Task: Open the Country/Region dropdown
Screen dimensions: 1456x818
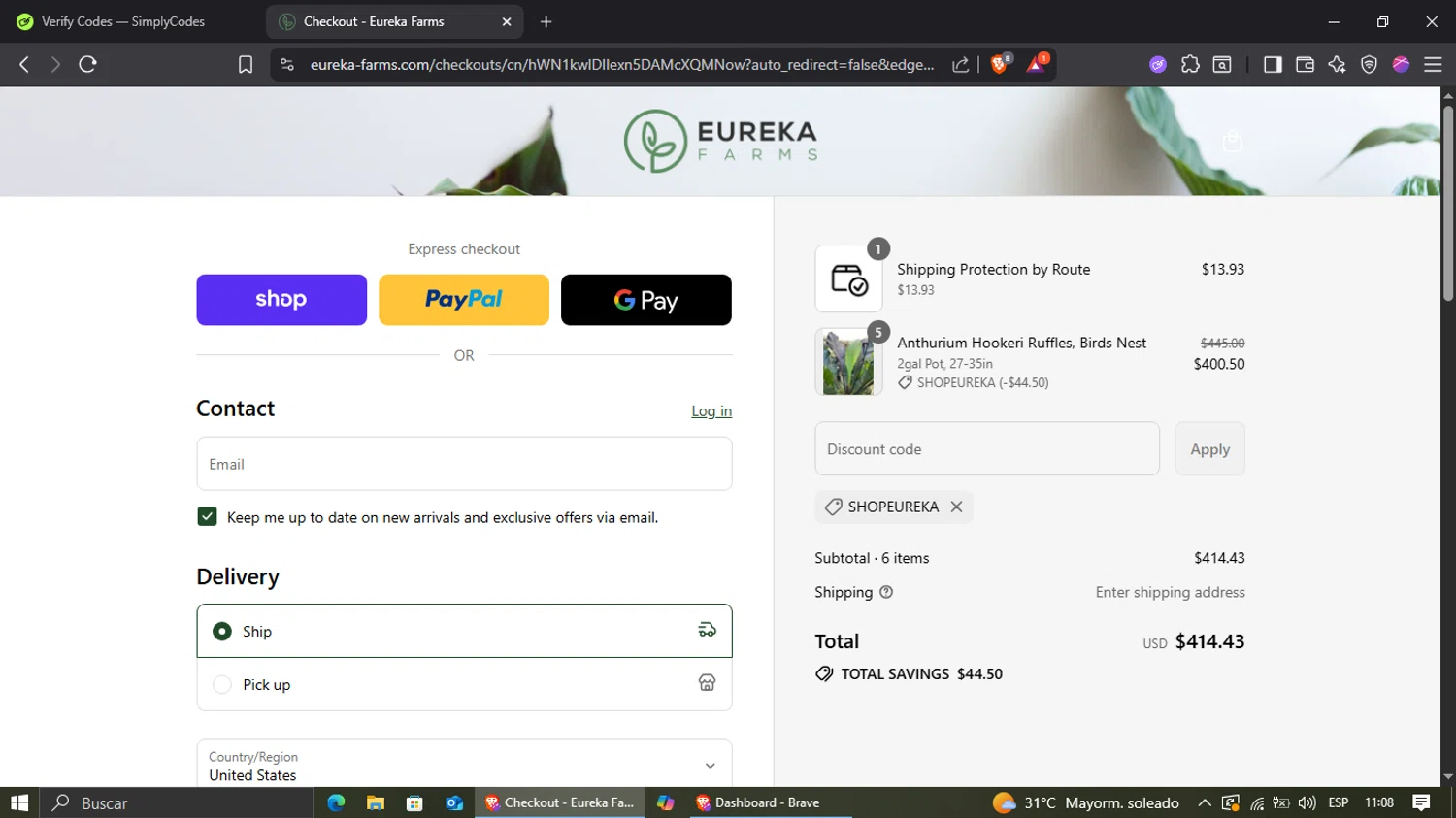Action: [x=464, y=766]
